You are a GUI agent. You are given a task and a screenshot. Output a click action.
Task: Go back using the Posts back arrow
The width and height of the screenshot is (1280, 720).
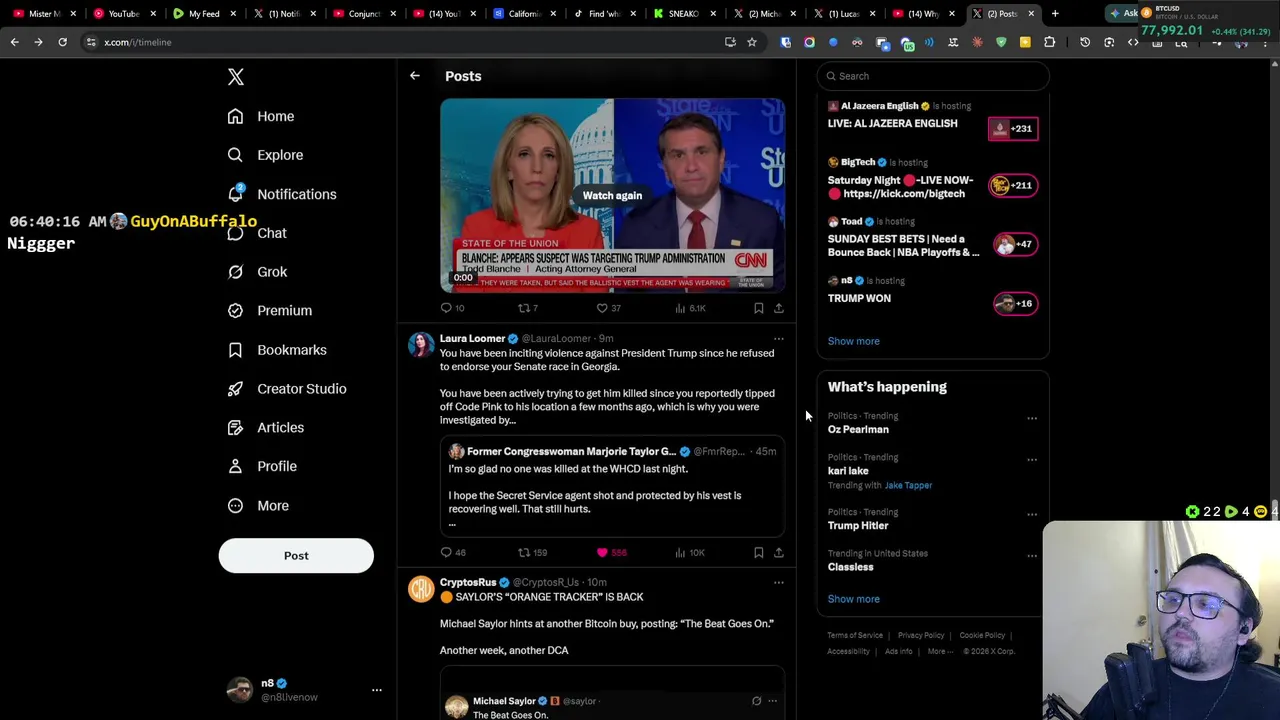point(415,76)
